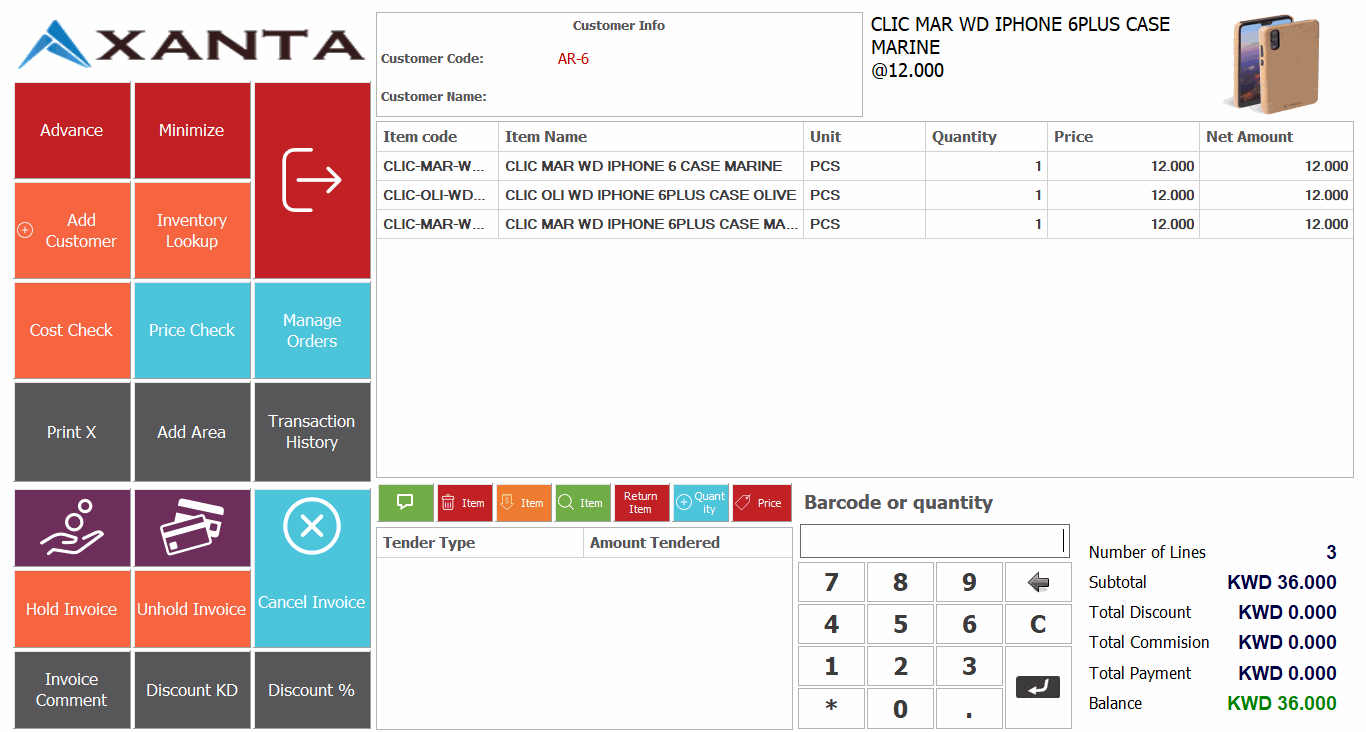Select row CLIC OLI WD IPHONE 6PLUS CASE OLIVE
1366x732 pixels.
(x=865, y=195)
